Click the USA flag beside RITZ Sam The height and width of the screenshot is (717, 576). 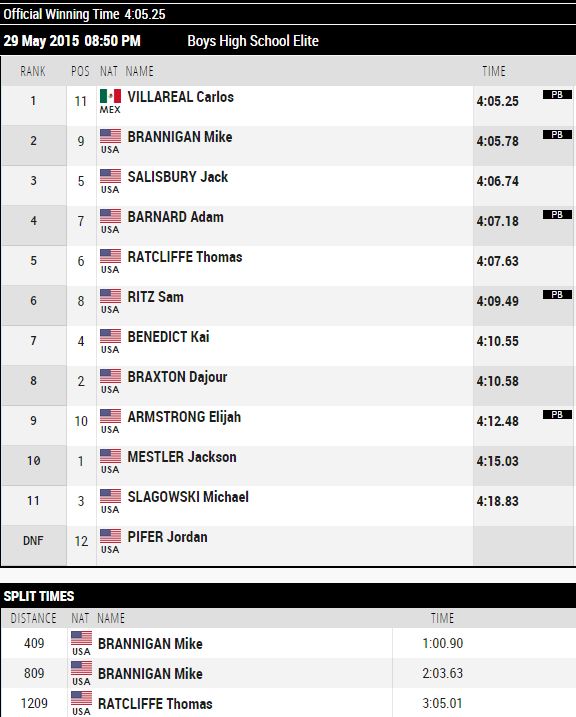pyautogui.click(x=110, y=296)
